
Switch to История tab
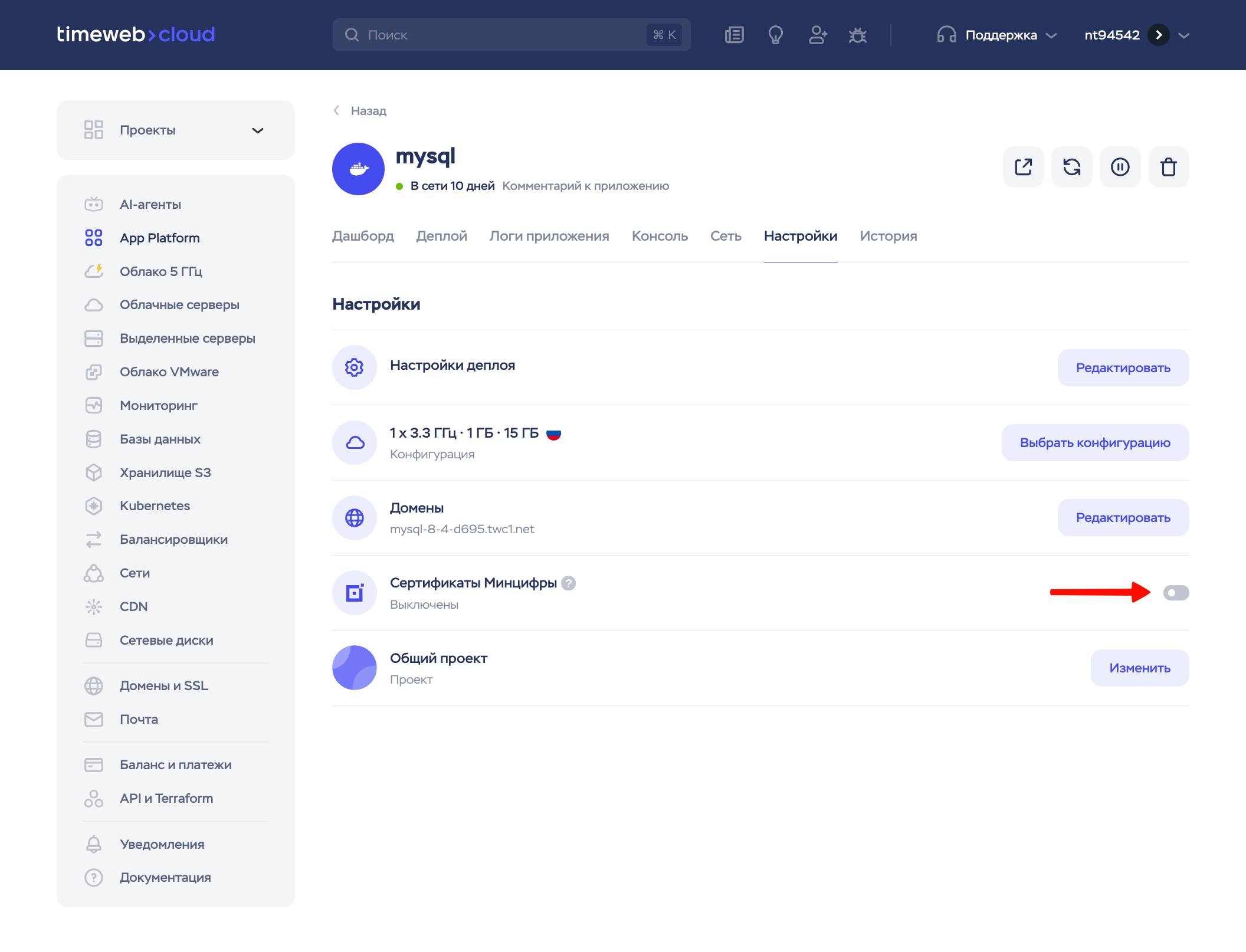click(x=888, y=236)
